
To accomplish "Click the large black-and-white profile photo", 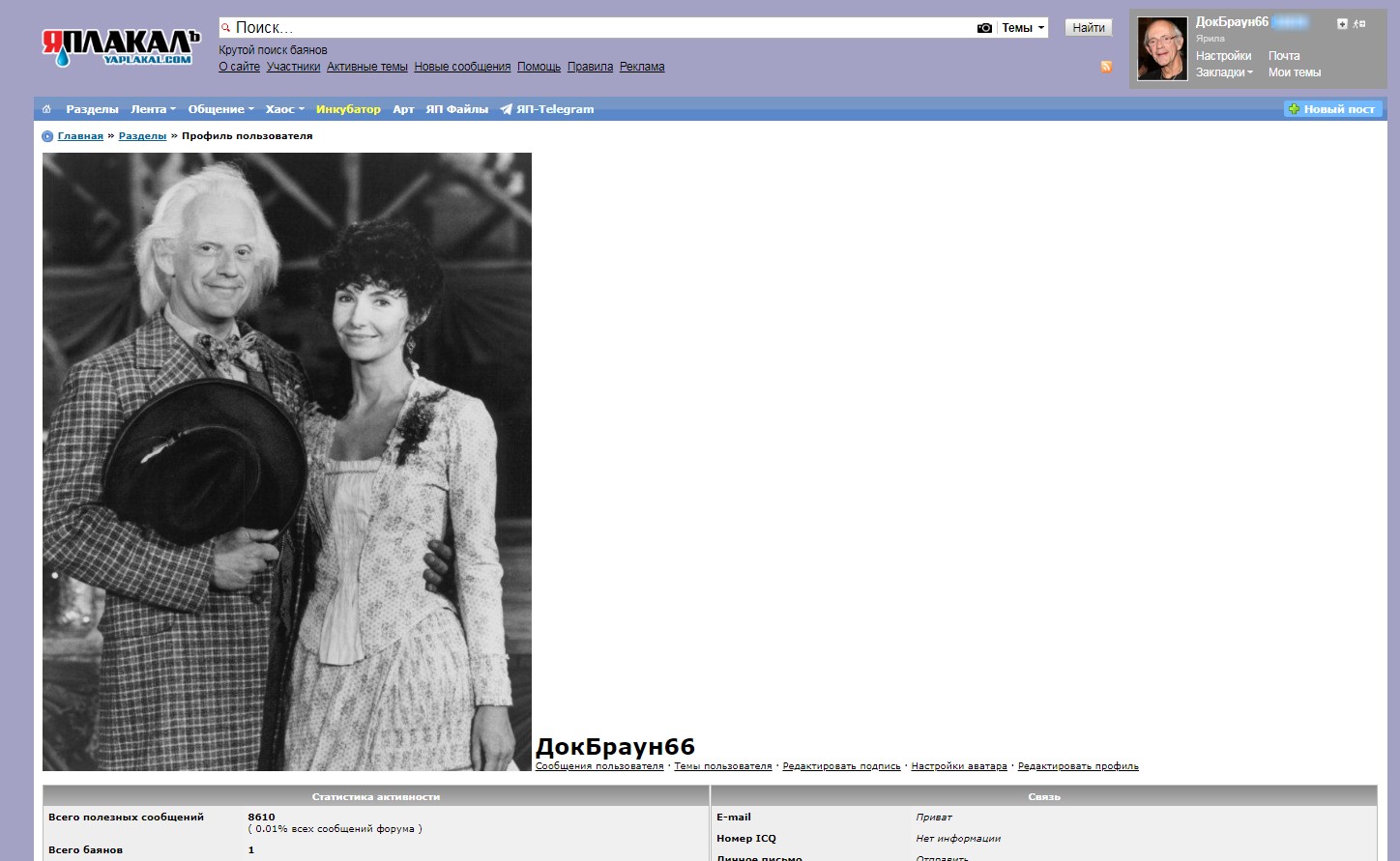I will [x=287, y=462].
